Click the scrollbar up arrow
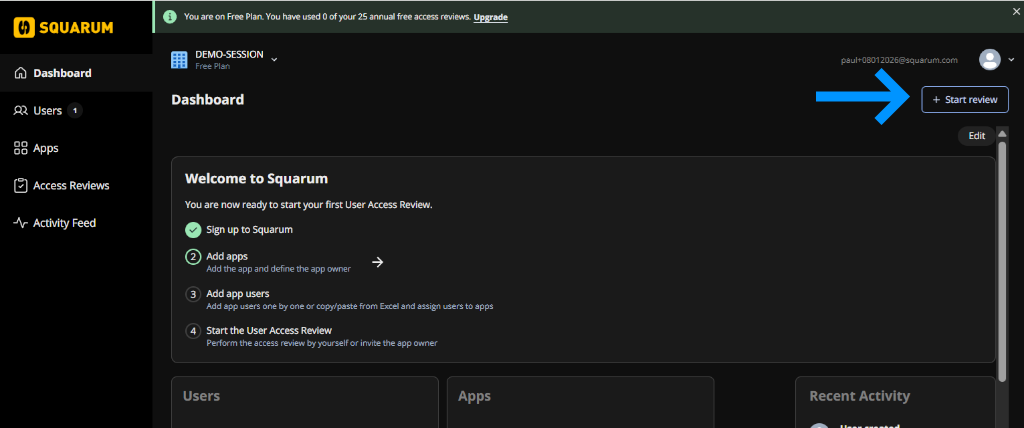Image resolution: width=1024 pixels, height=428 pixels. pyautogui.click(x=1002, y=133)
